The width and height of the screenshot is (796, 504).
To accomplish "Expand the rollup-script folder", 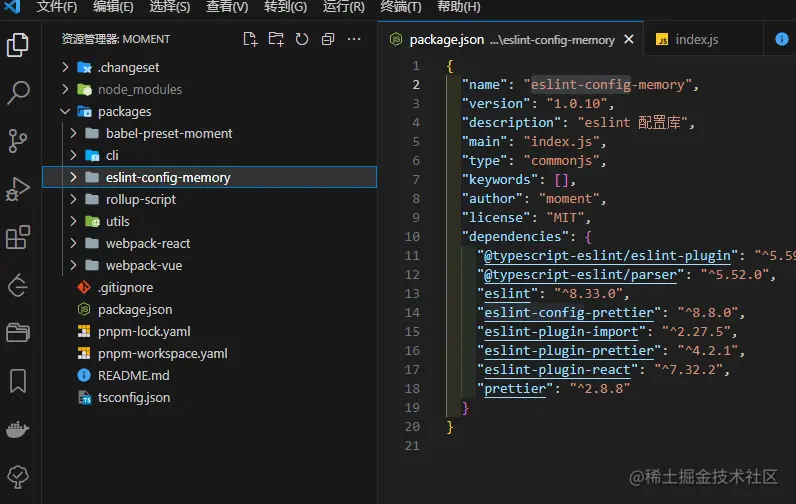I will [x=73, y=199].
